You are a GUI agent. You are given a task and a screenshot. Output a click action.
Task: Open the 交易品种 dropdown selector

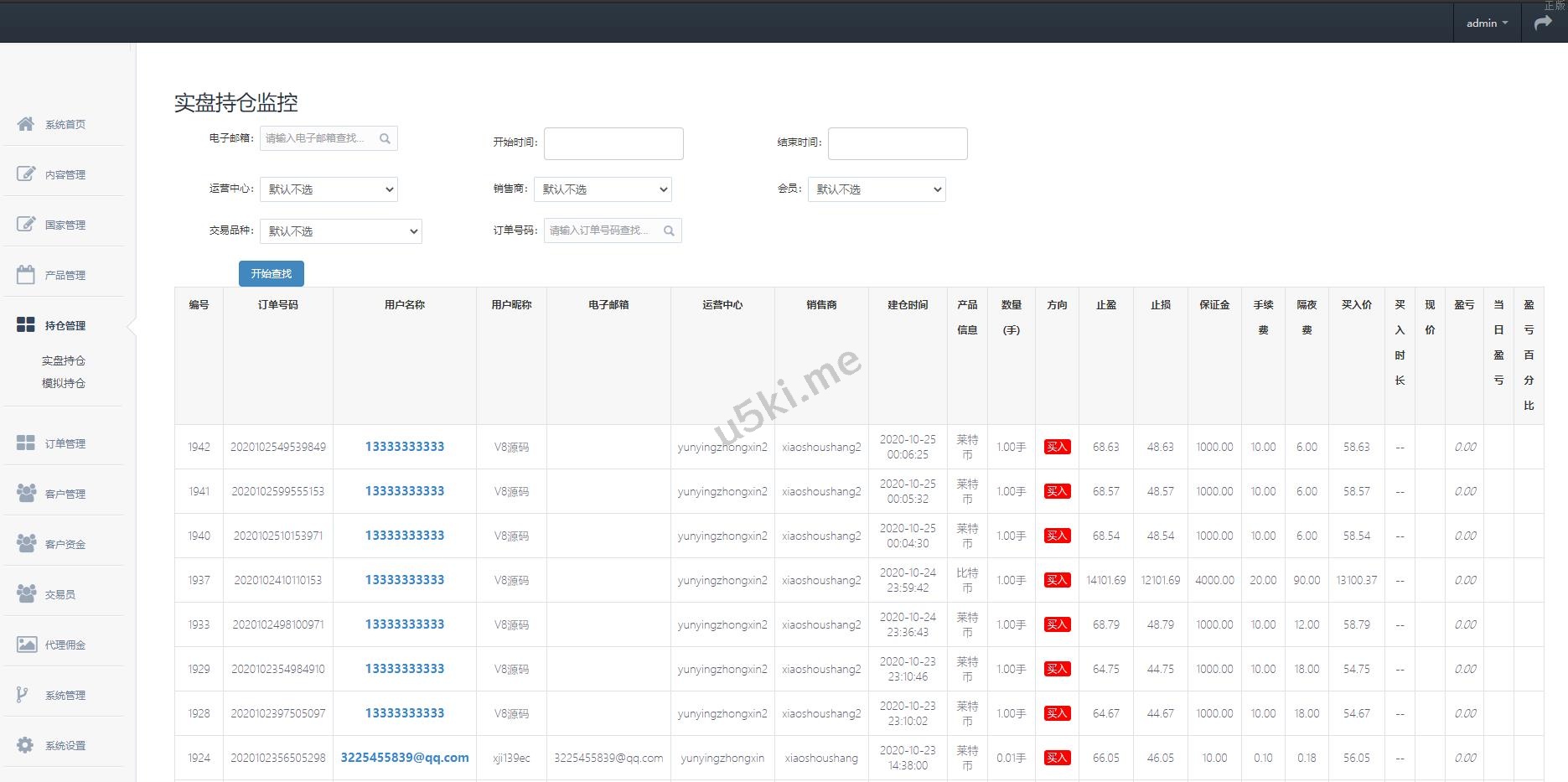(x=341, y=231)
